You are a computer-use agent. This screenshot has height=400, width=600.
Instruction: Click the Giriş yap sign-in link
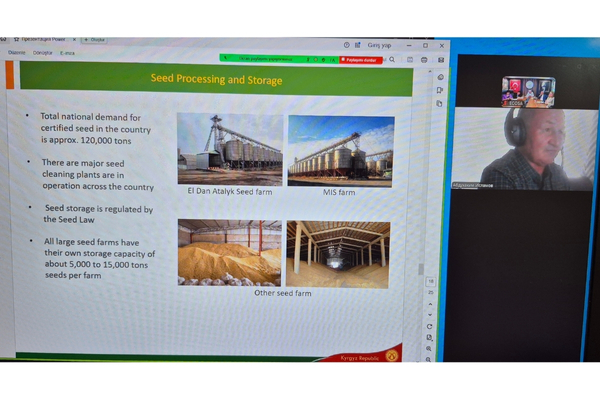(379, 45)
